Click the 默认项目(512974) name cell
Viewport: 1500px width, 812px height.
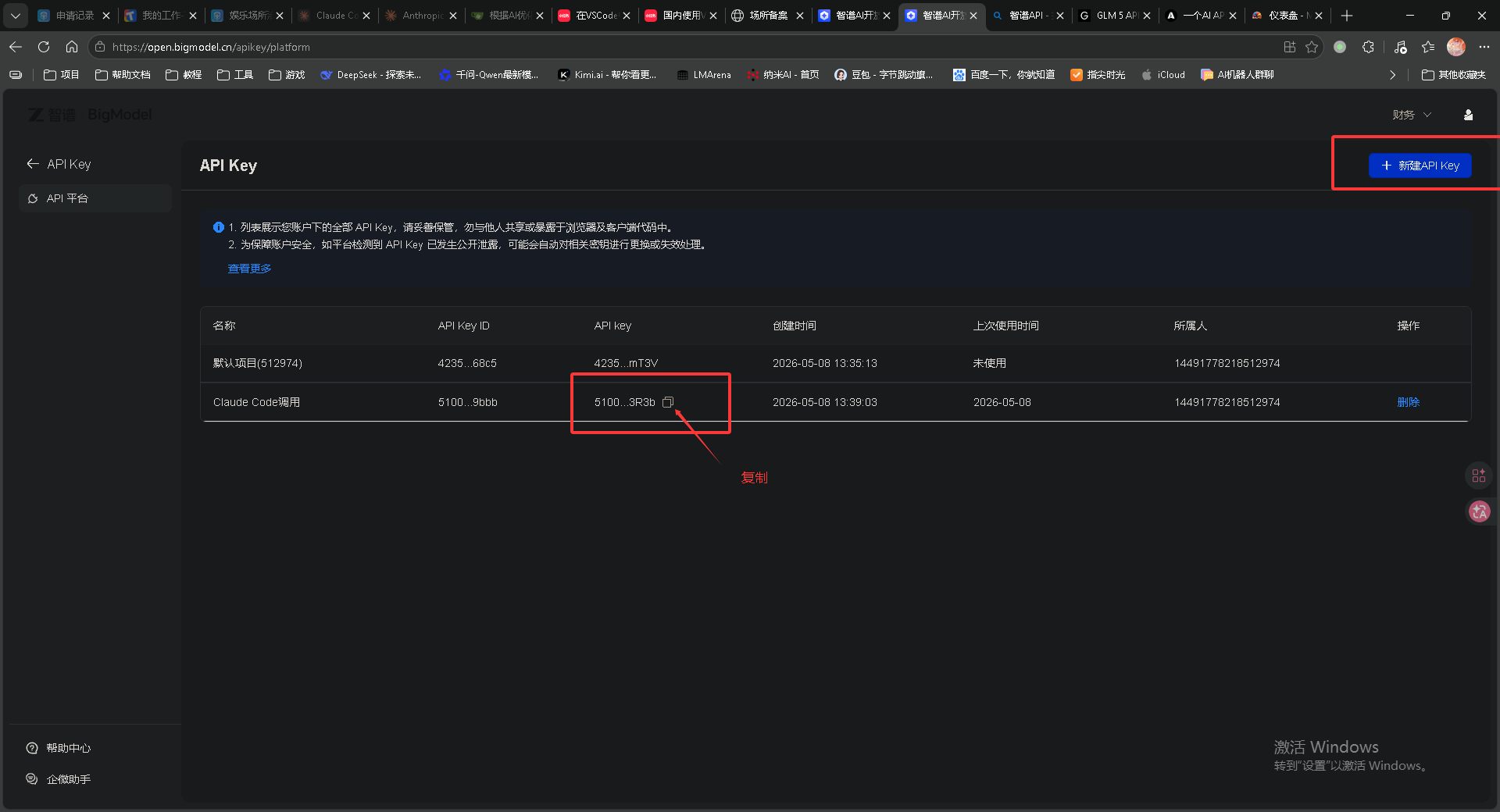point(257,363)
